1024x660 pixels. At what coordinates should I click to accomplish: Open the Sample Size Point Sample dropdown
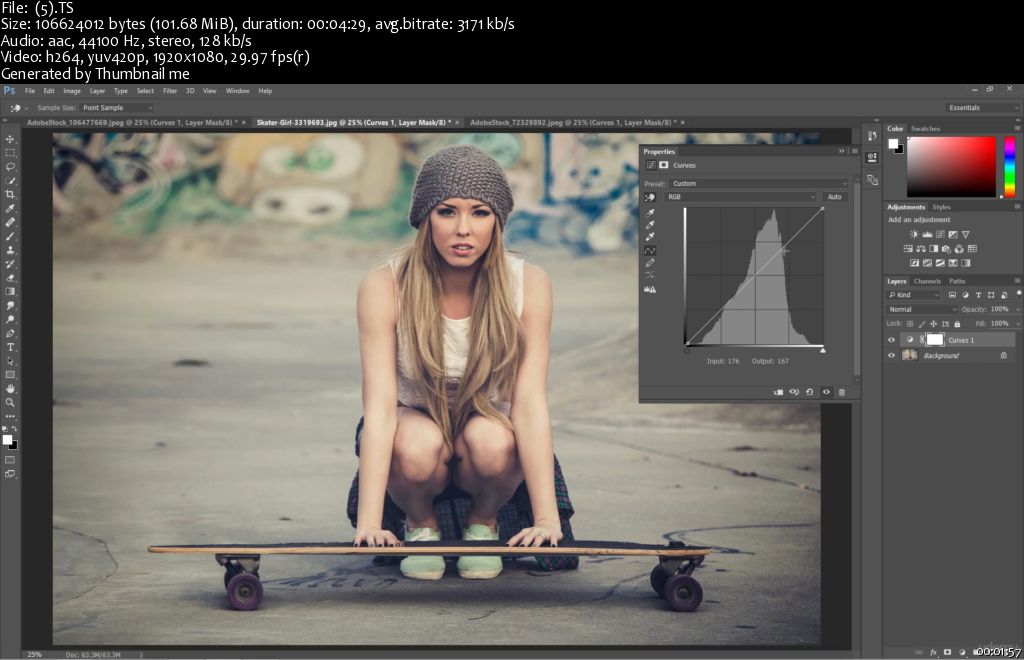[x=118, y=108]
